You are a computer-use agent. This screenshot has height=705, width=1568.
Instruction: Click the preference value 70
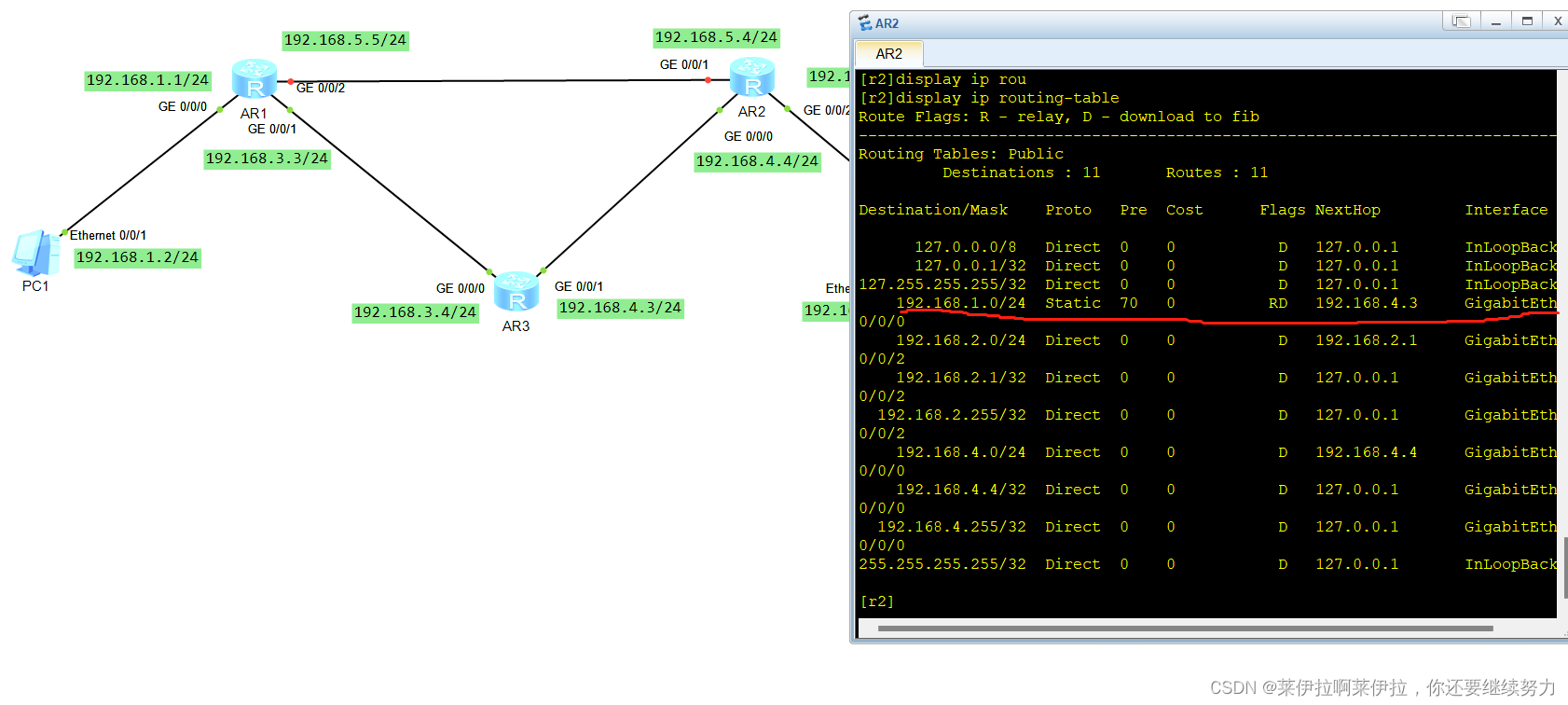click(1129, 303)
